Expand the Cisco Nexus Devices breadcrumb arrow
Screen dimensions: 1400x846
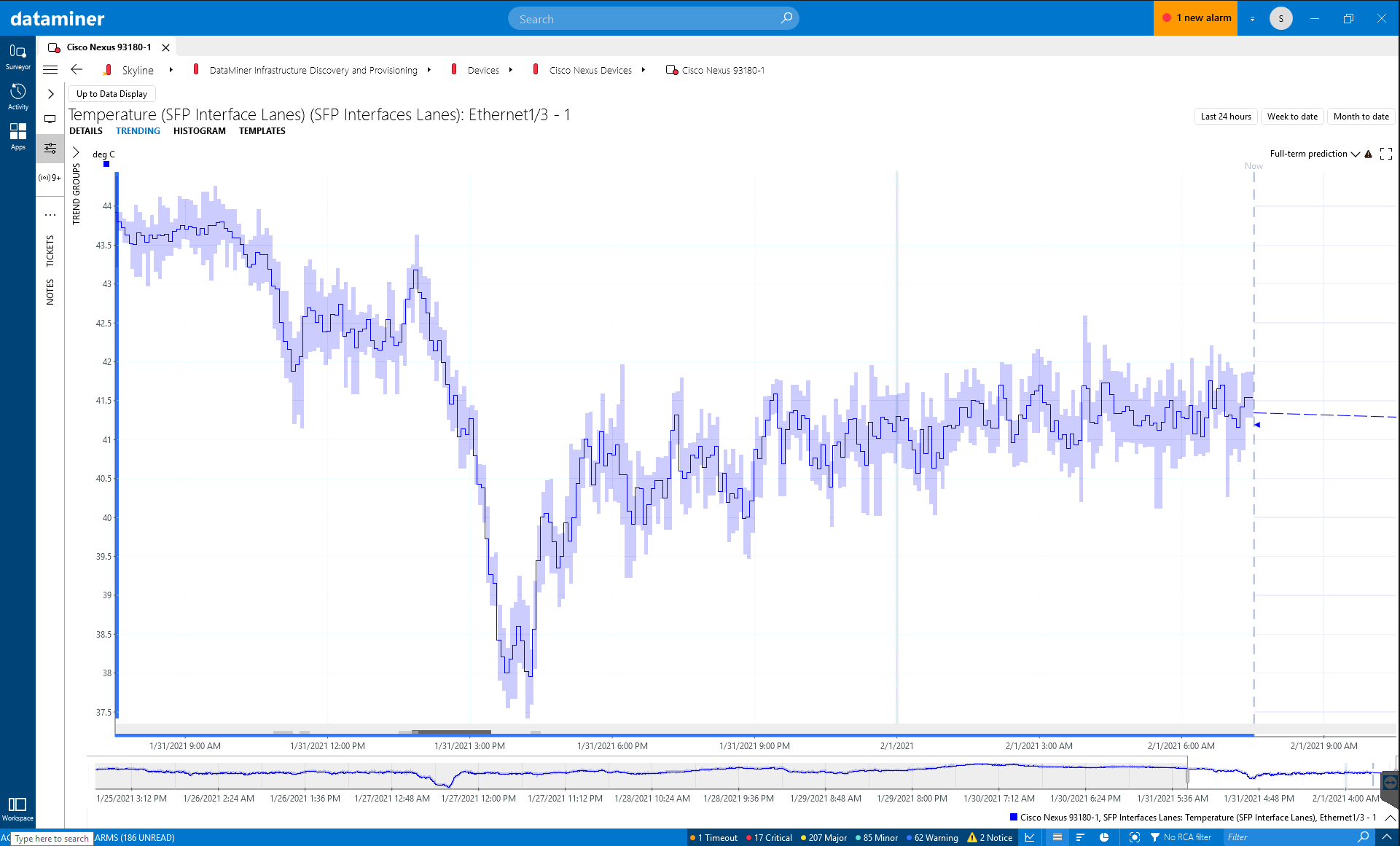tap(643, 70)
